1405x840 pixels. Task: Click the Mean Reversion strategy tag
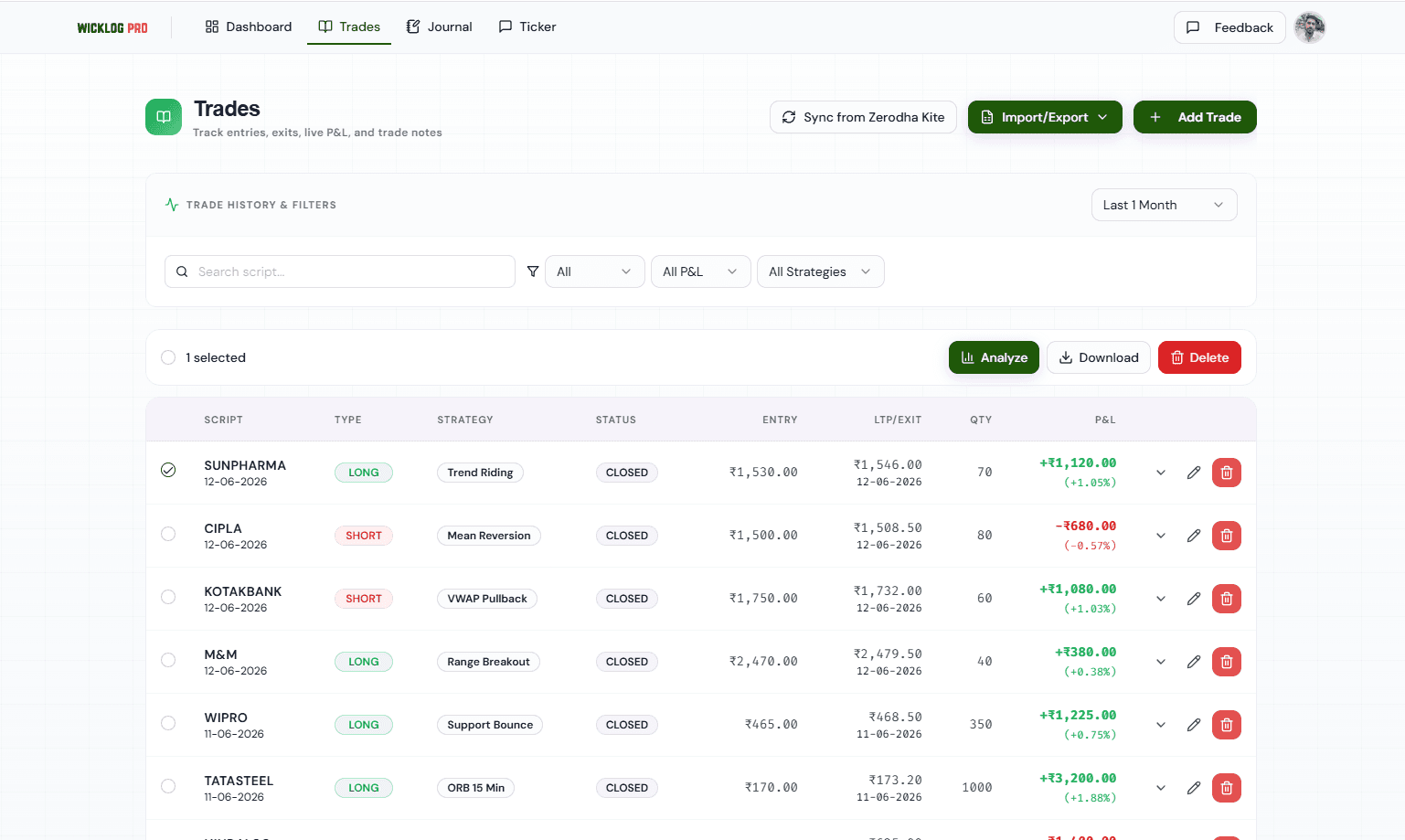[x=489, y=536]
